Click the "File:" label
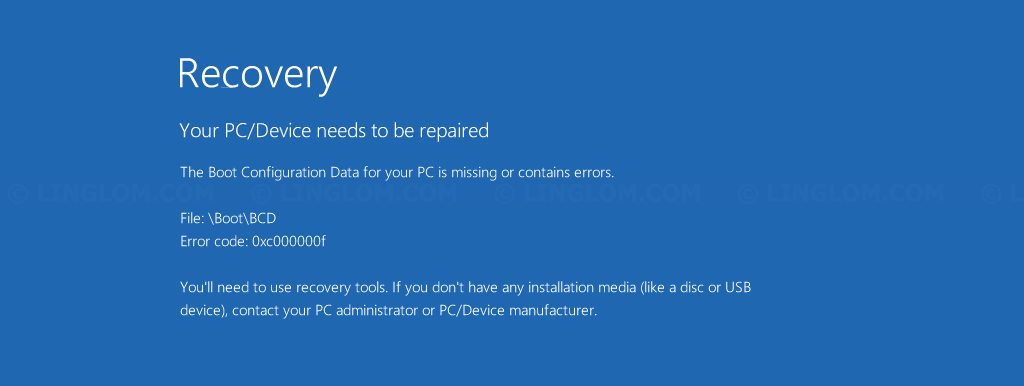 [x=192, y=219]
